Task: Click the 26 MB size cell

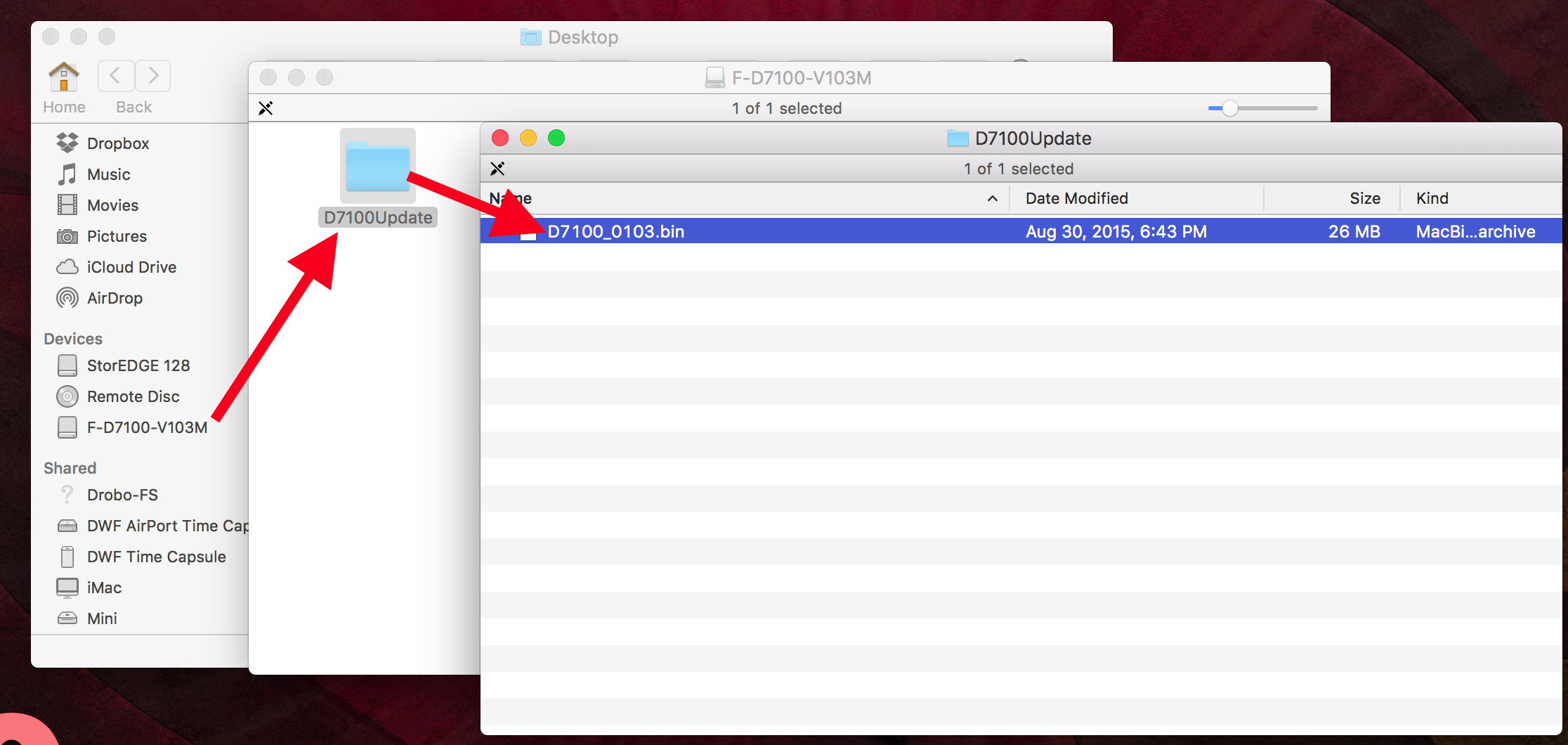Action: (x=1354, y=231)
